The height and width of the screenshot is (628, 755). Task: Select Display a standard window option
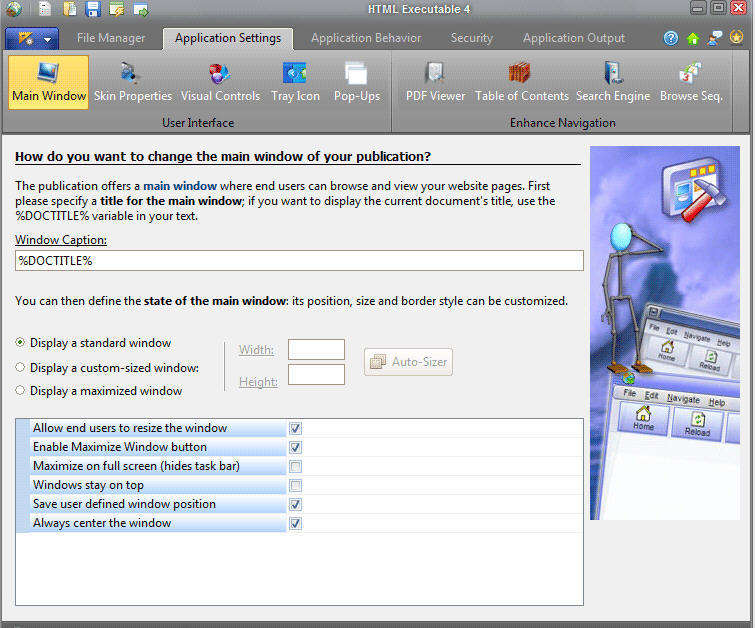pos(20,342)
